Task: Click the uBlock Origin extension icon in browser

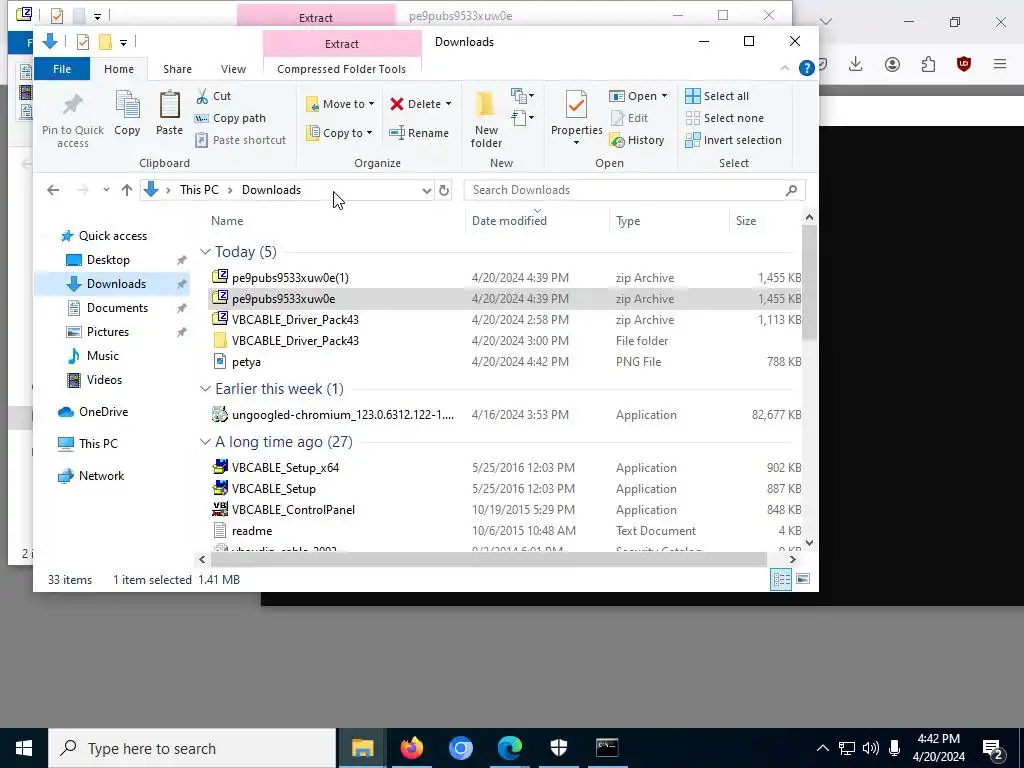Action: tap(964, 64)
